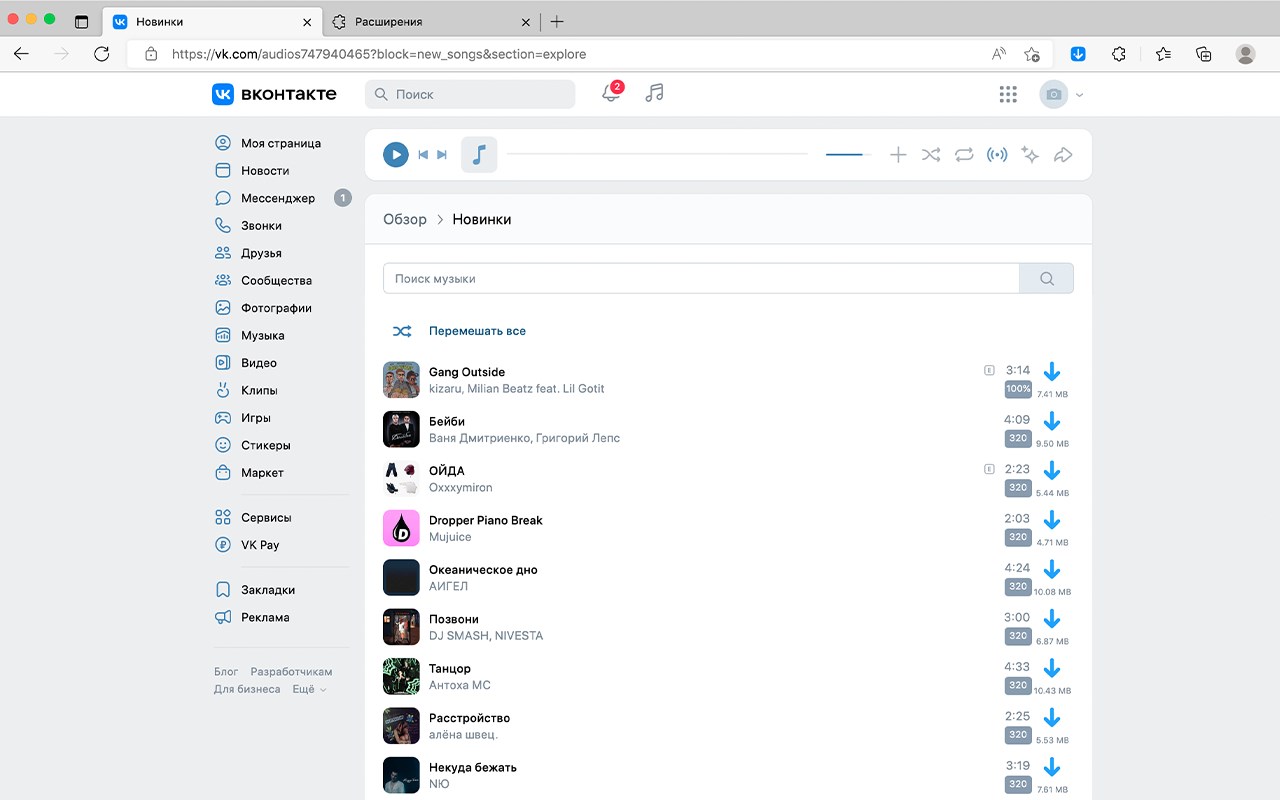
Task: Toggle shuffle in the player bar
Action: [931, 155]
